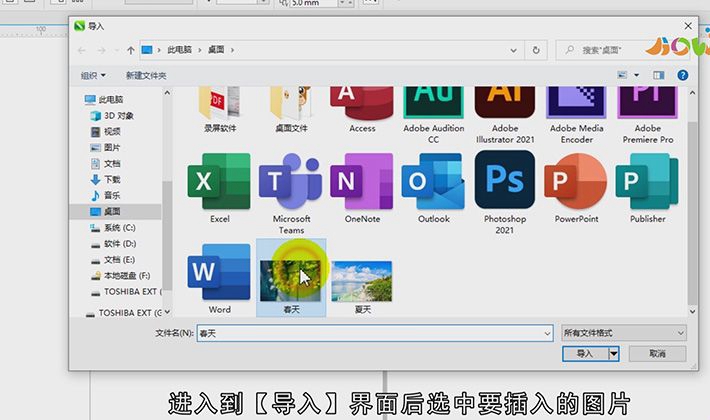
Task: Open 3D 对象 in the sidebar
Action: click(119, 116)
